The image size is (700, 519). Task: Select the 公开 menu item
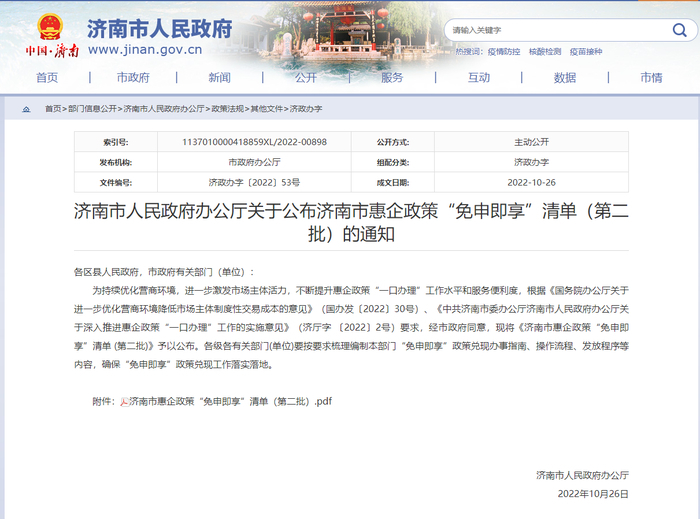tap(306, 78)
